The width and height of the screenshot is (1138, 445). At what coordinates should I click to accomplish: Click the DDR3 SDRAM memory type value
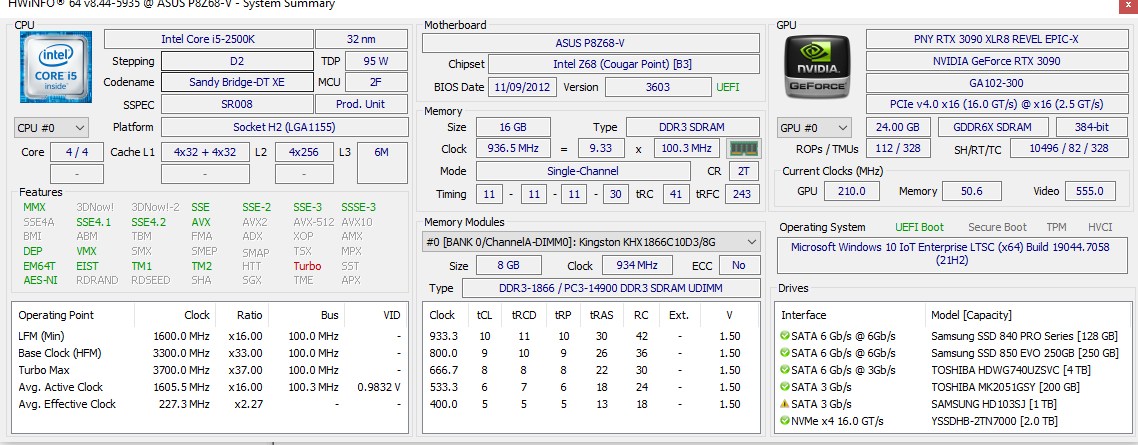693,127
